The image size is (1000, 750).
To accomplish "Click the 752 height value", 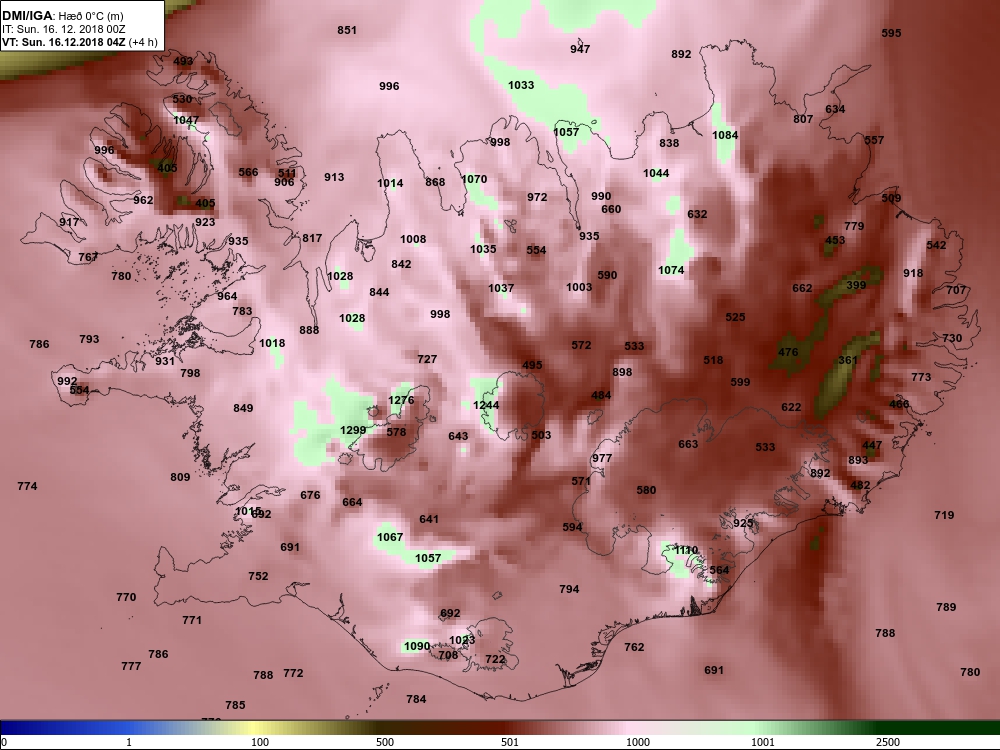I will click(x=258, y=576).
